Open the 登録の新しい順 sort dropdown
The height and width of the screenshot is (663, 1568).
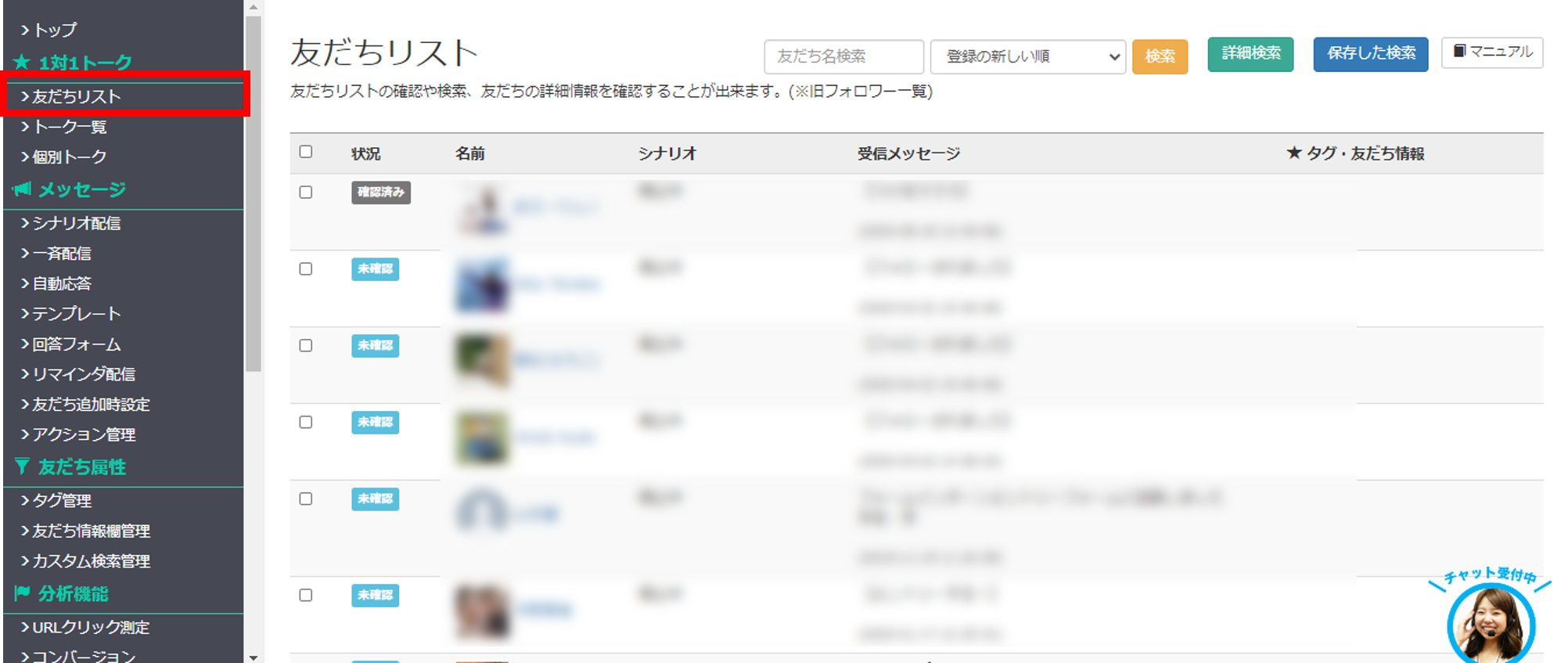[1028, 56]
